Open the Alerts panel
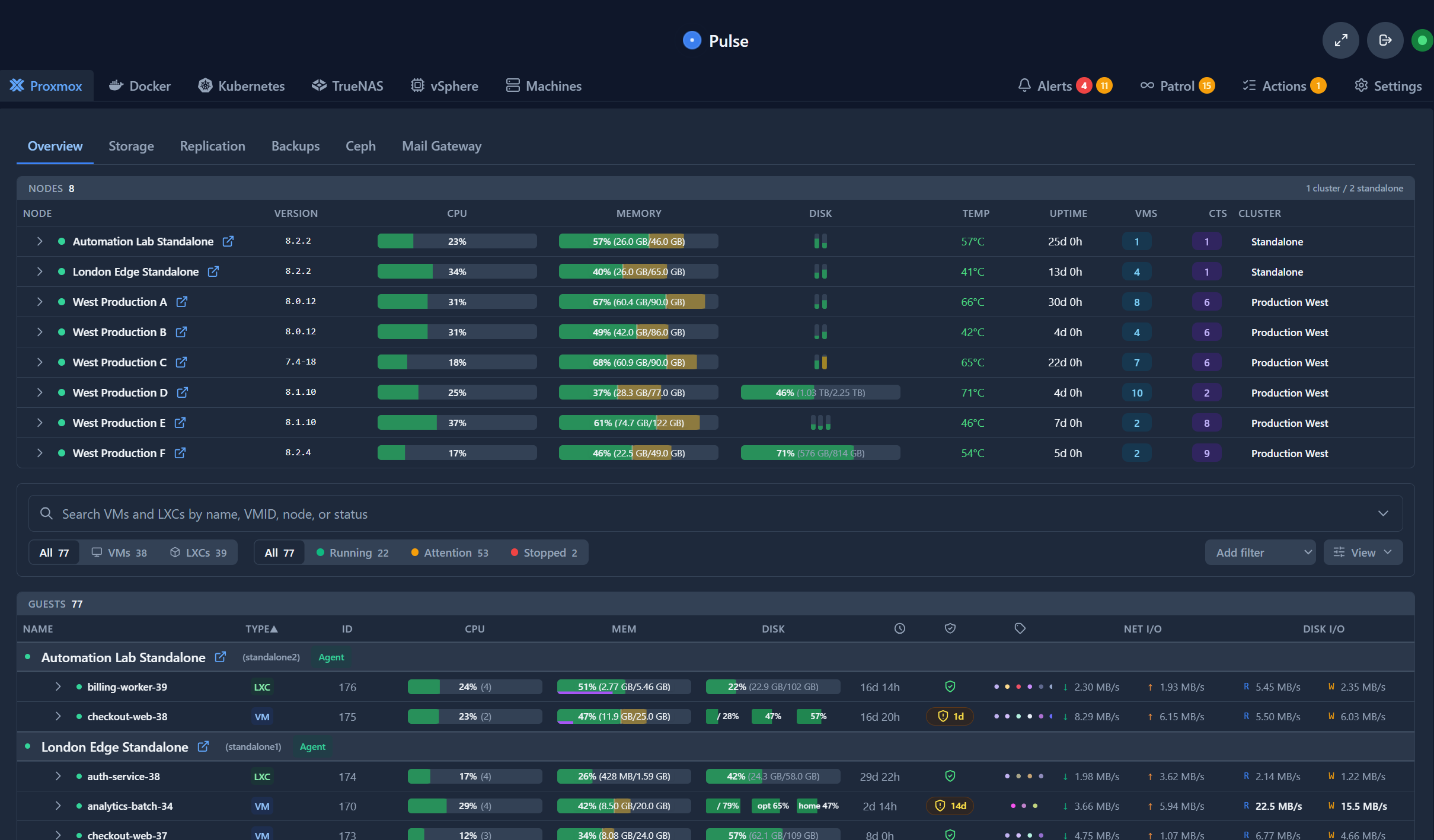The height and width of the screenshot is (840, 1434). (1065, 86)
